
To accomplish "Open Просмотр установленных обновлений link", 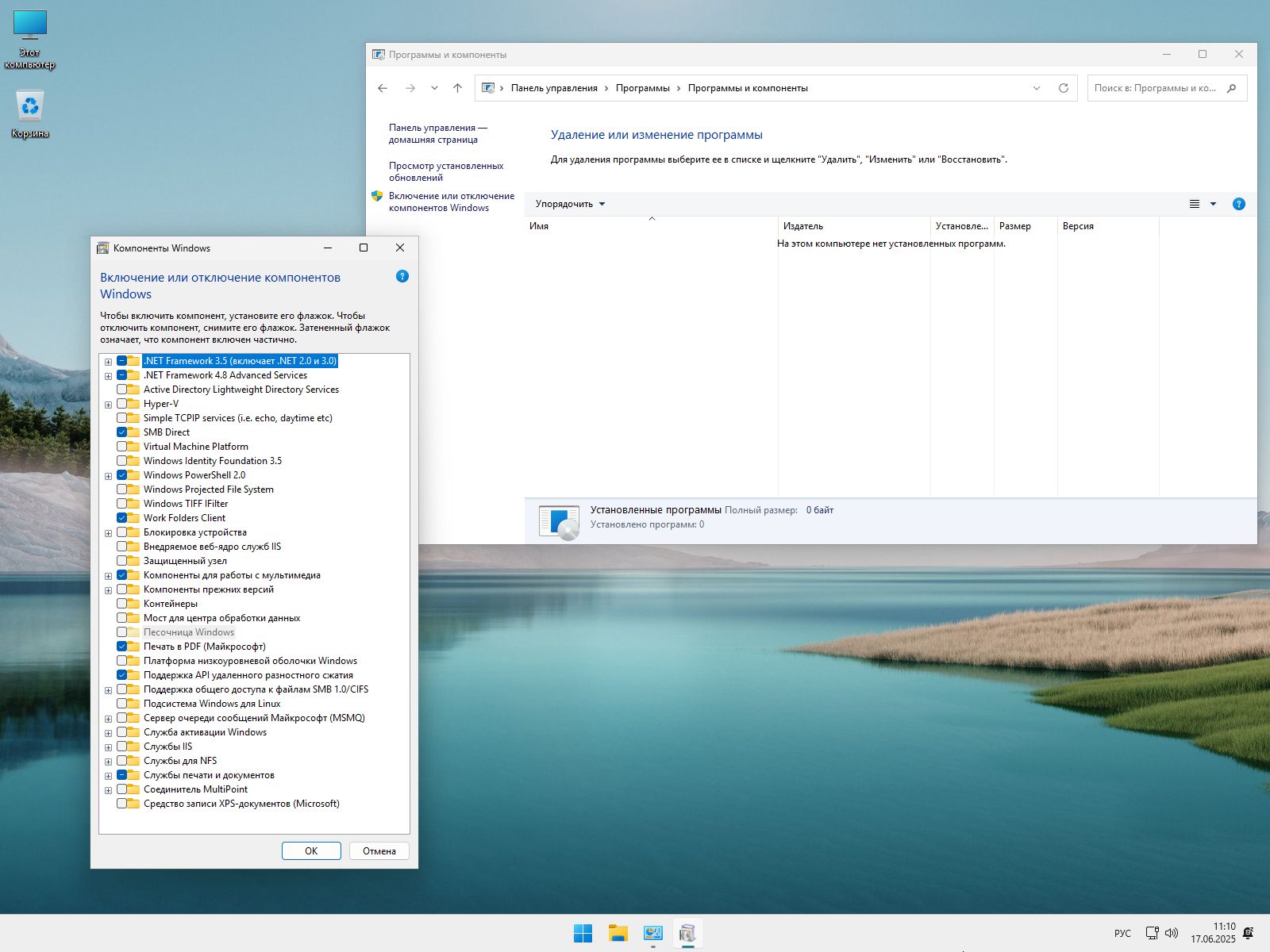I will tap(446, 171).
